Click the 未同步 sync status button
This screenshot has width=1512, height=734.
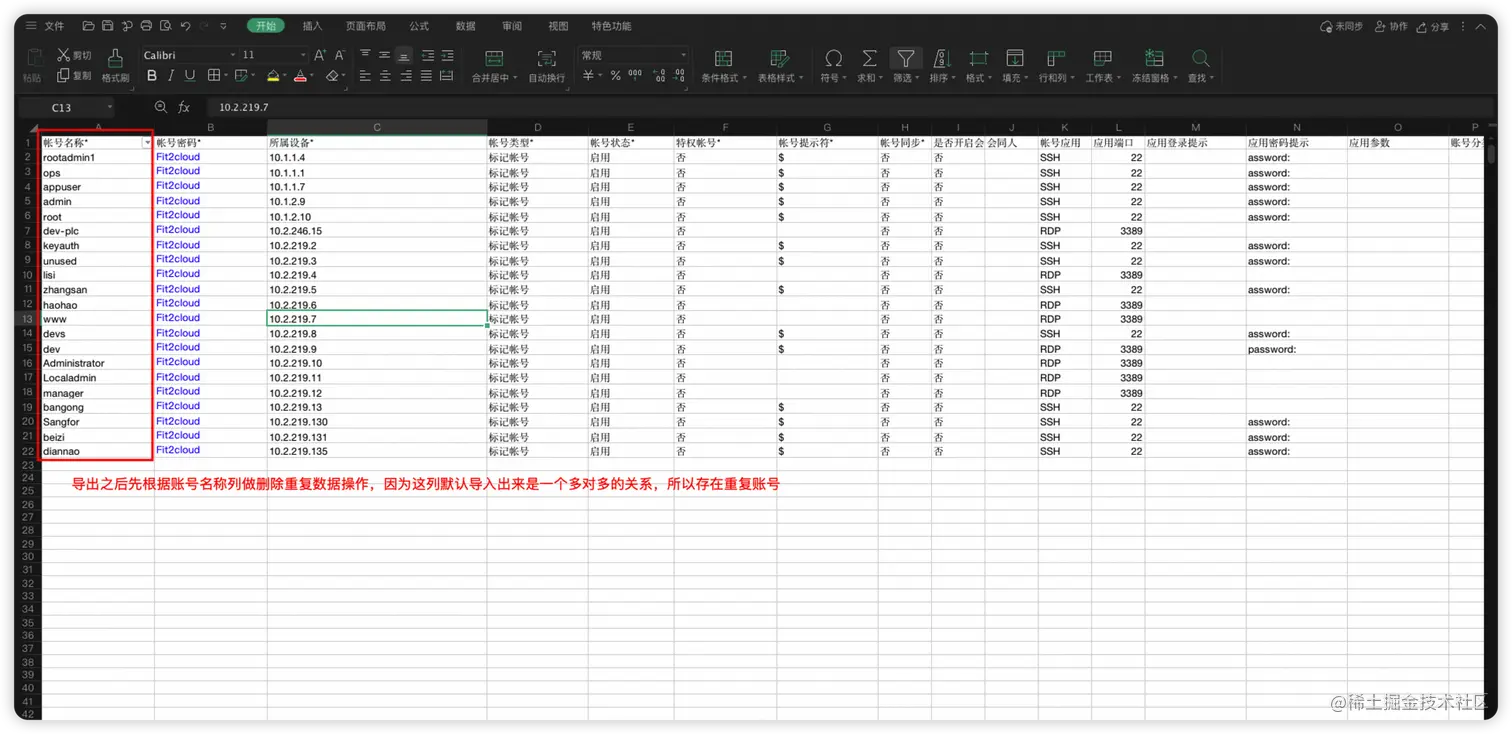tap(1341, 27)
